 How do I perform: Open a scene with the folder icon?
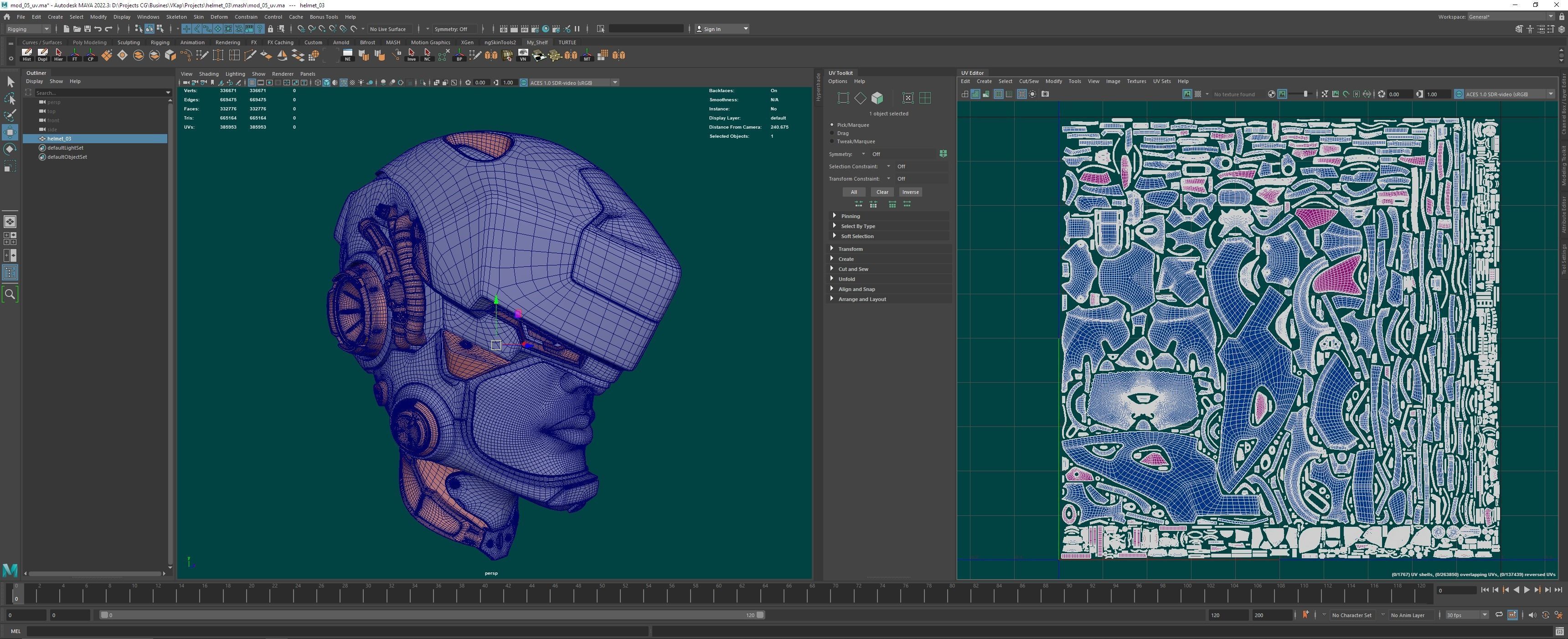pos(77,29)
